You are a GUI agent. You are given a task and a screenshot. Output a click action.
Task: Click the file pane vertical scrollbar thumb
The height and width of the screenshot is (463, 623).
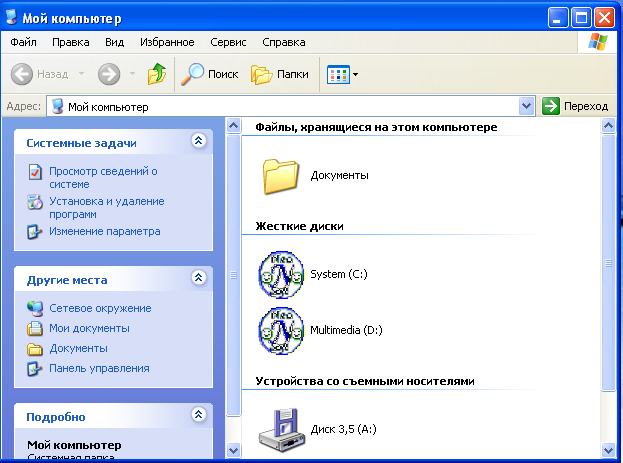[608, 263]
